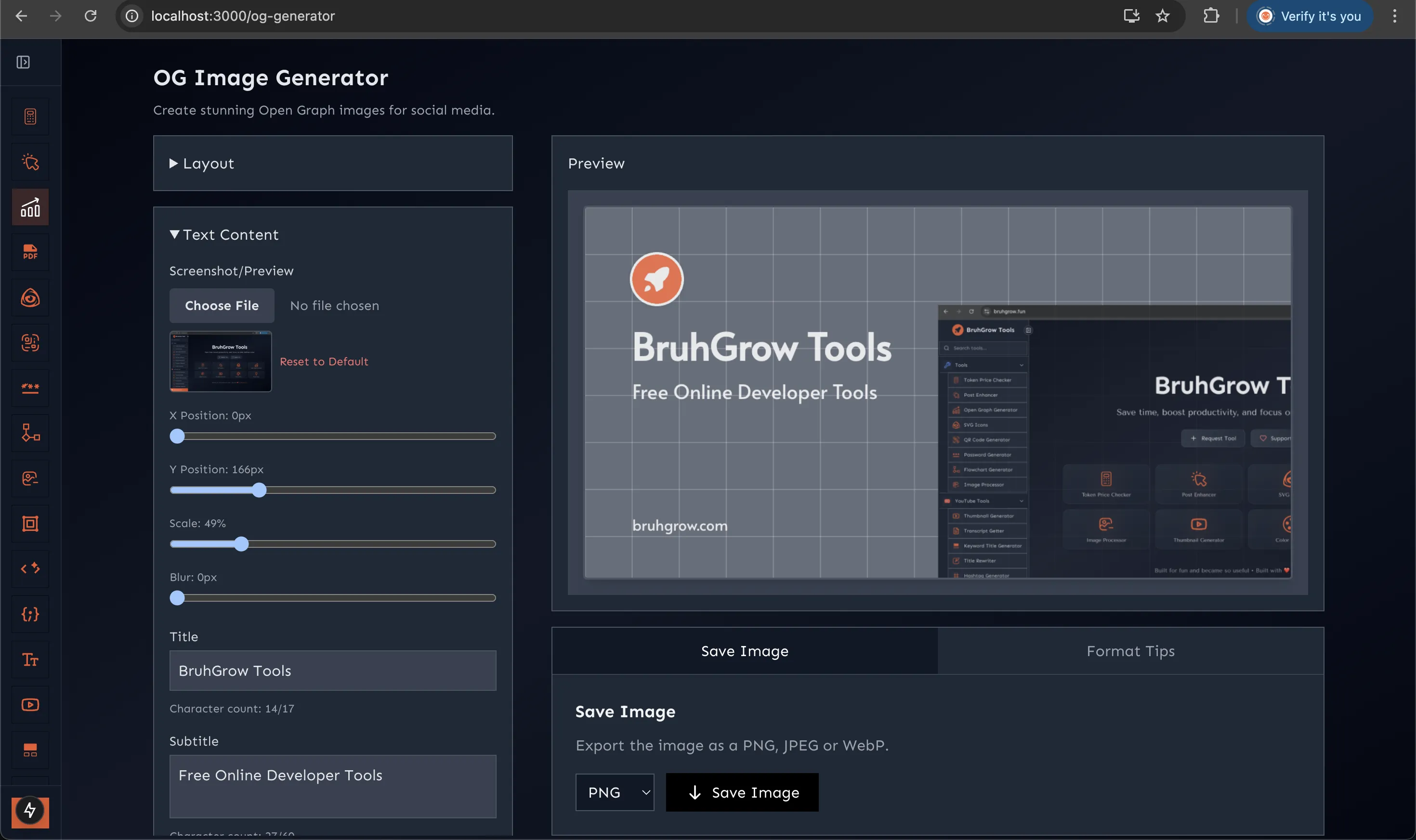Viewport: 1416px width, 840px height.
Task: Open the Flowchart Generator icon
Action: click(x=30, y=433)
